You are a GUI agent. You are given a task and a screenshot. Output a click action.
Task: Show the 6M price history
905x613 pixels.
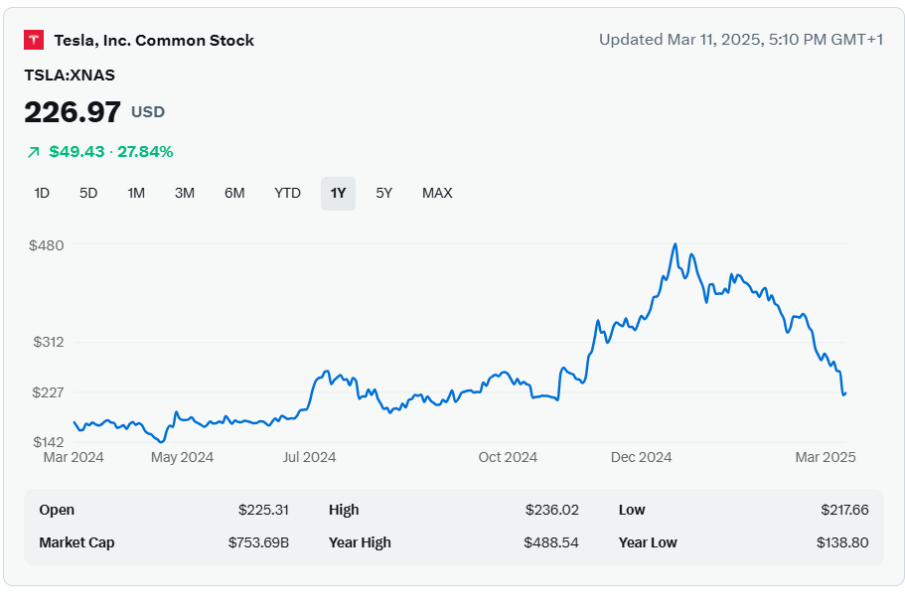coord(234,193)
